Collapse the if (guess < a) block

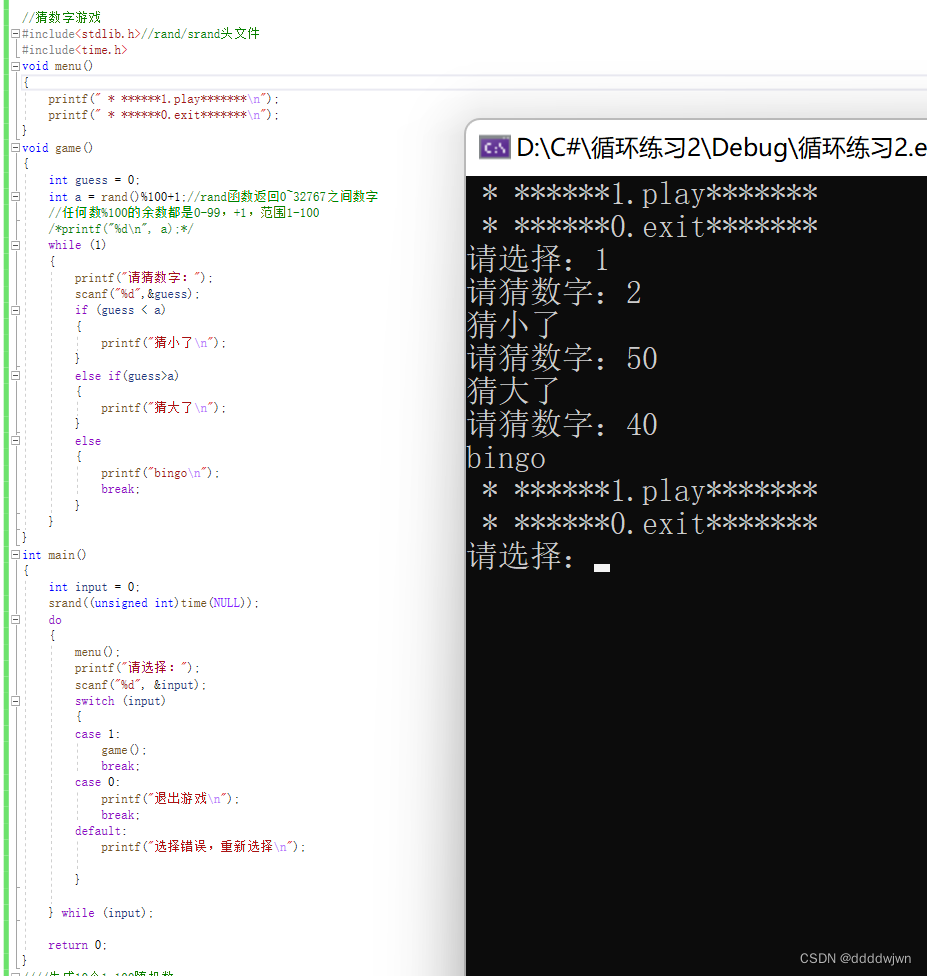[x=14, y=309]
